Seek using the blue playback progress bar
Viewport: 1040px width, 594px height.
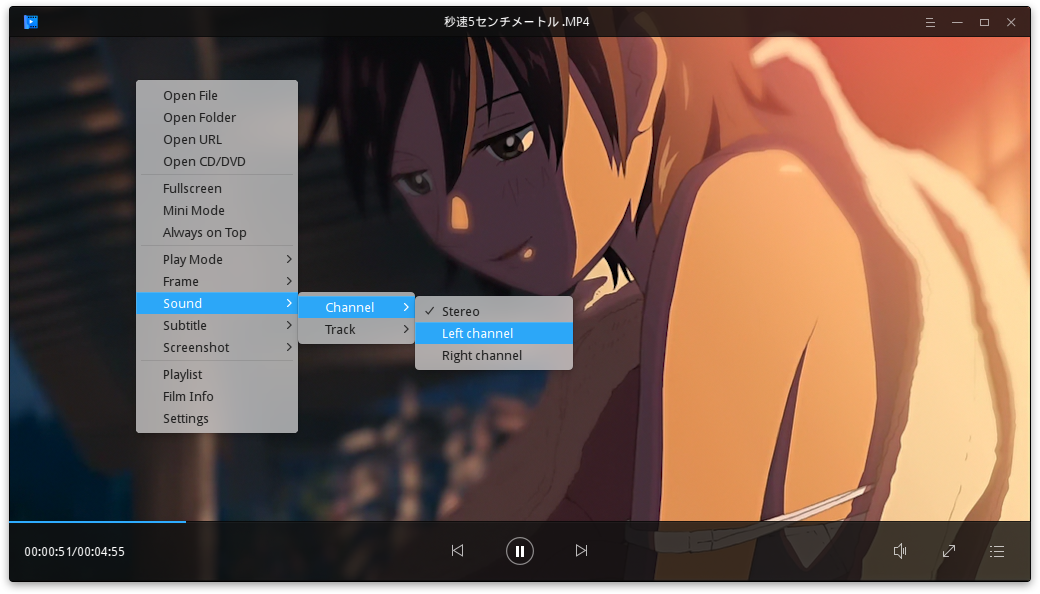[x=98, y=522]
